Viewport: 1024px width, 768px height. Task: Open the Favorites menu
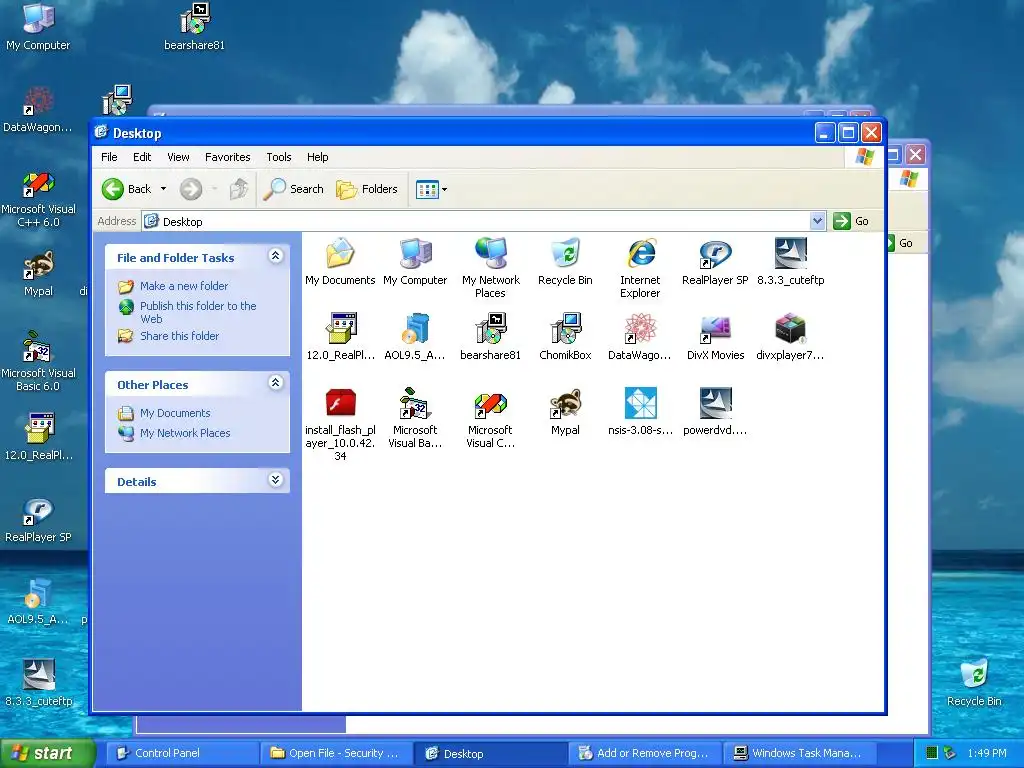point(227,157)
